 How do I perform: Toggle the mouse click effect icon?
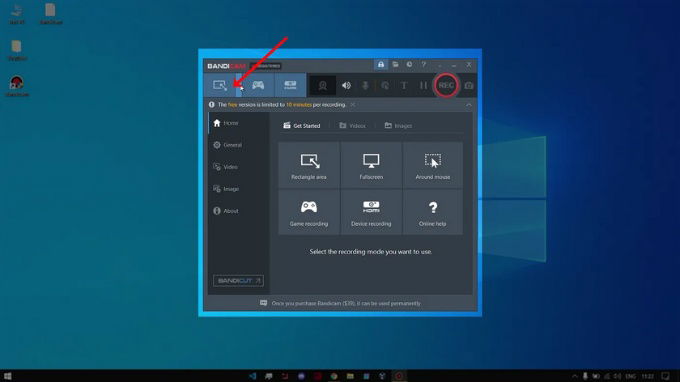tap(385, 85)
